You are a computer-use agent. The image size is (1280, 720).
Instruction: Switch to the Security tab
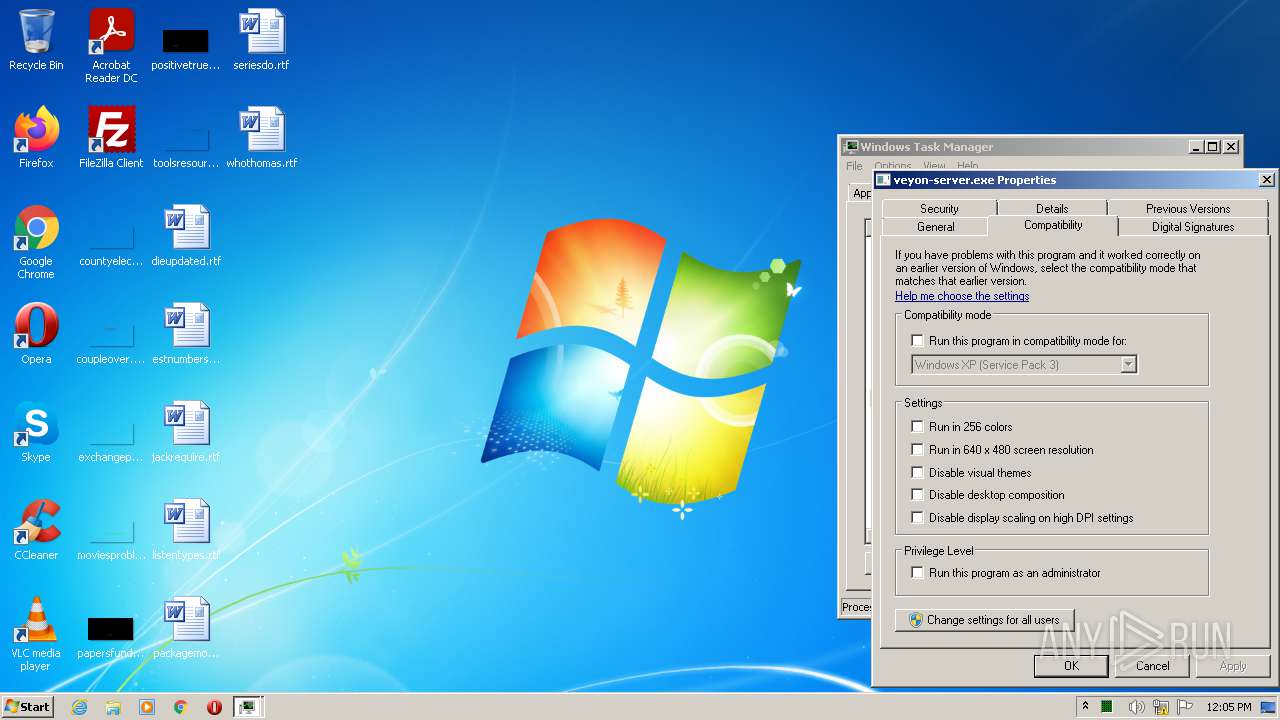tap(939, 208)
